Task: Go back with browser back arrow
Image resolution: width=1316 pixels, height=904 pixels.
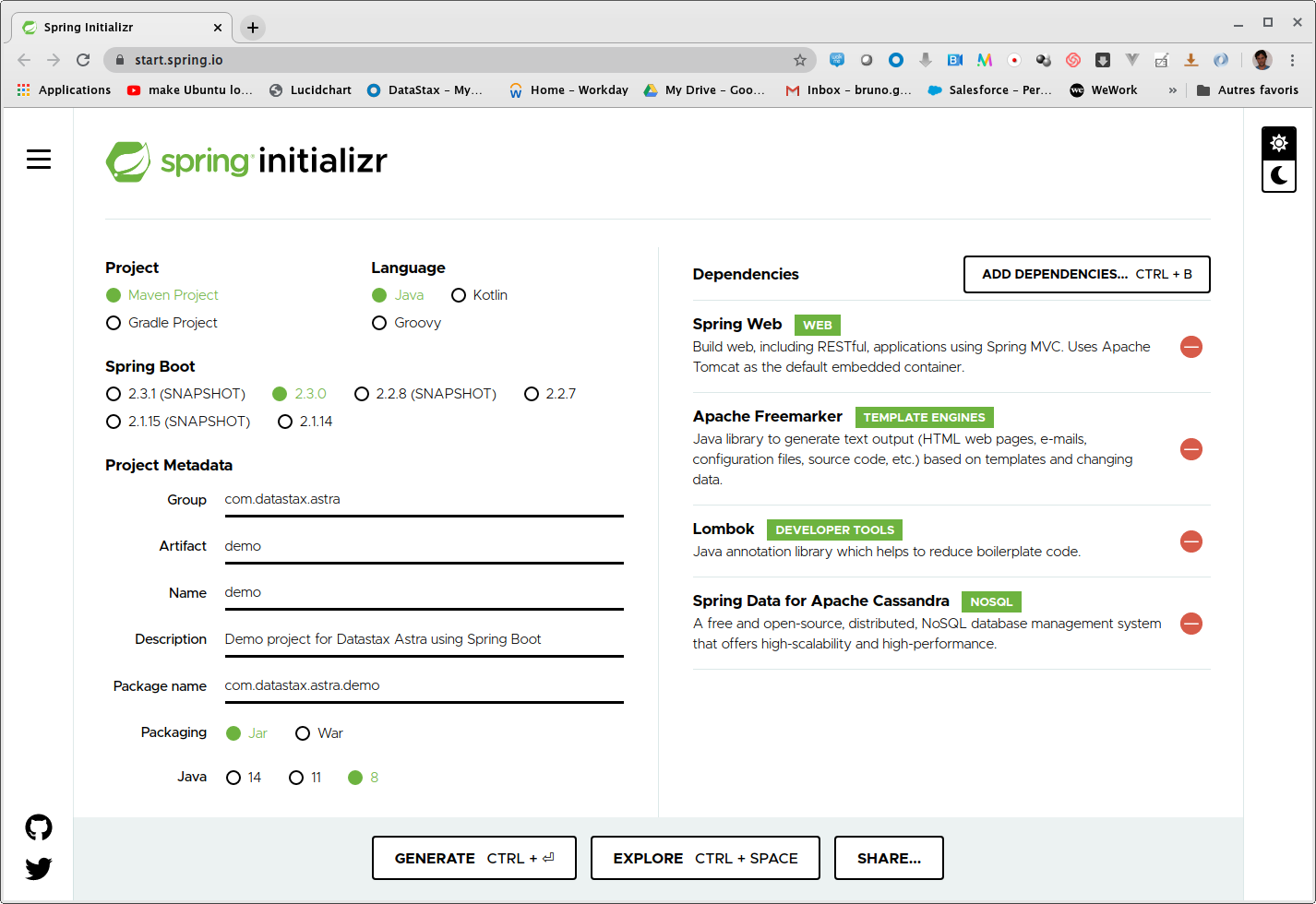Action: point(24,60)
